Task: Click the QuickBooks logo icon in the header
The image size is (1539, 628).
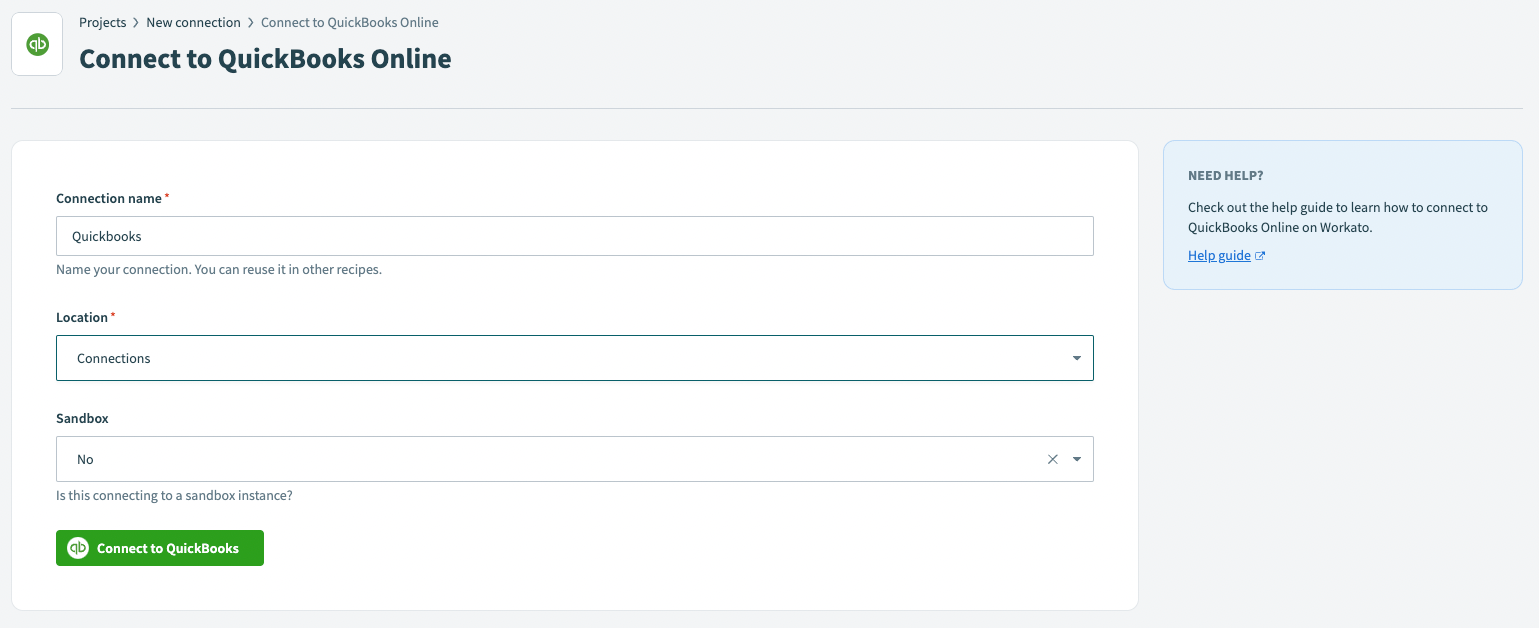Action: 36,43
